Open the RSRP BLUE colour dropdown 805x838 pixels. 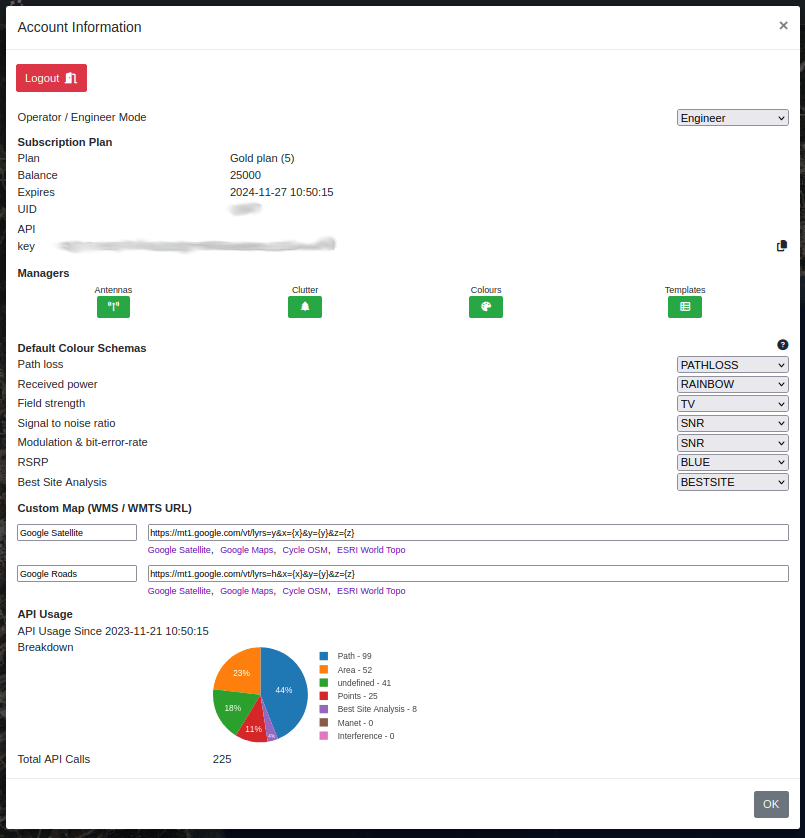(732, 462)
